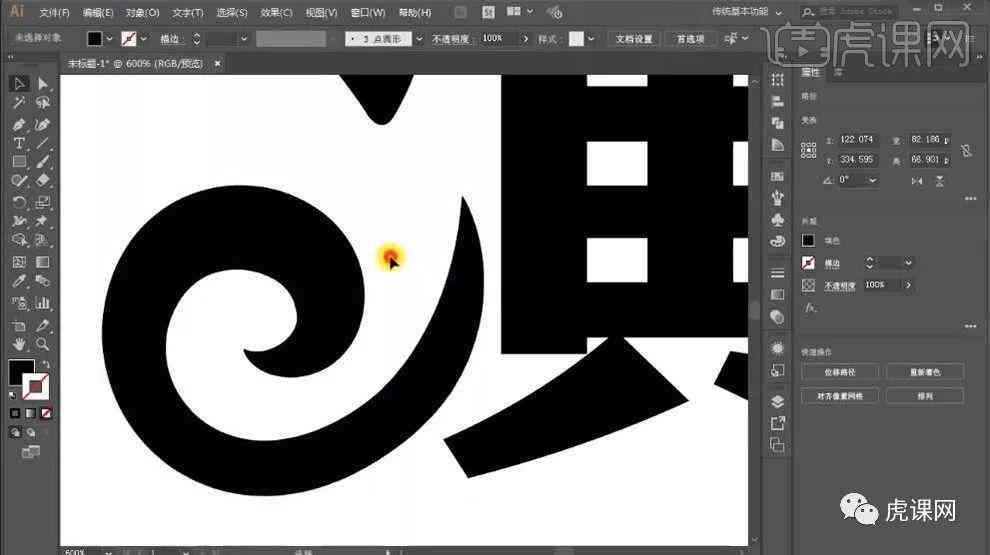Open the Layers panel icon in dock
Viewport: 990px width, 555px height.
(x=777, y=402)
